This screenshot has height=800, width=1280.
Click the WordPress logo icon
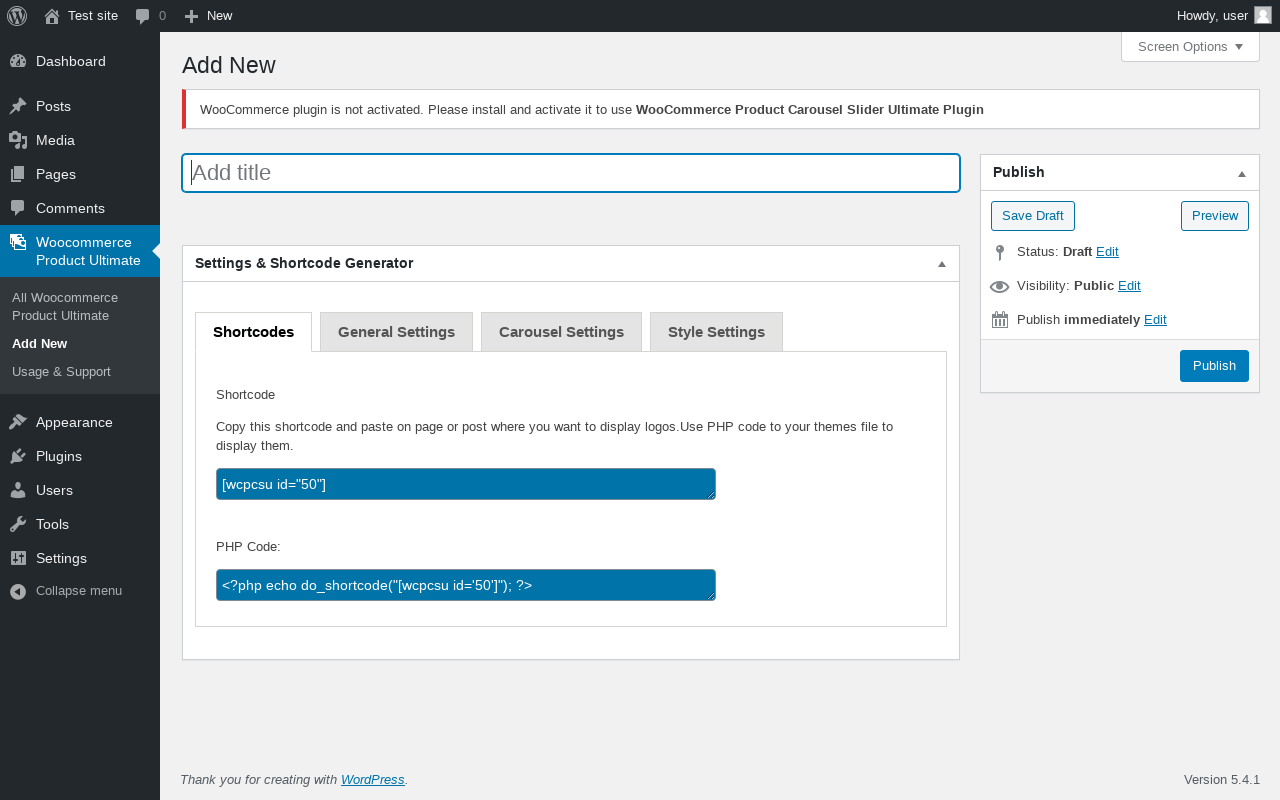pyautogui.click(x=17, y=15)
